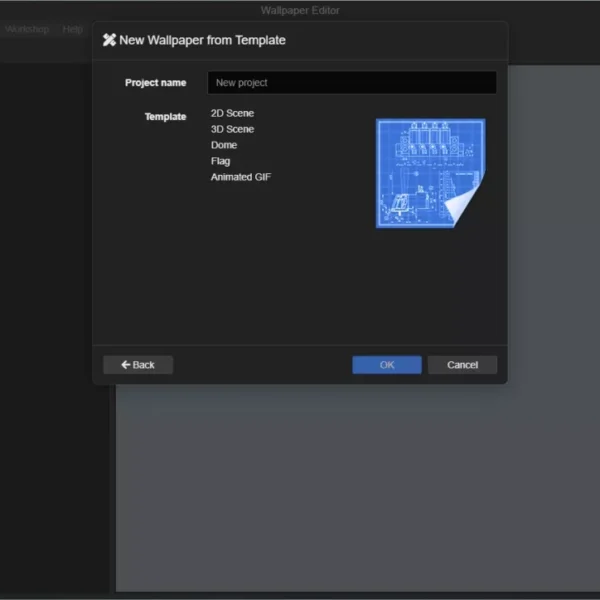Click the New Wallpaper from Template title
The width and height of the screenshot is (600, 600).
coord(202,40)
